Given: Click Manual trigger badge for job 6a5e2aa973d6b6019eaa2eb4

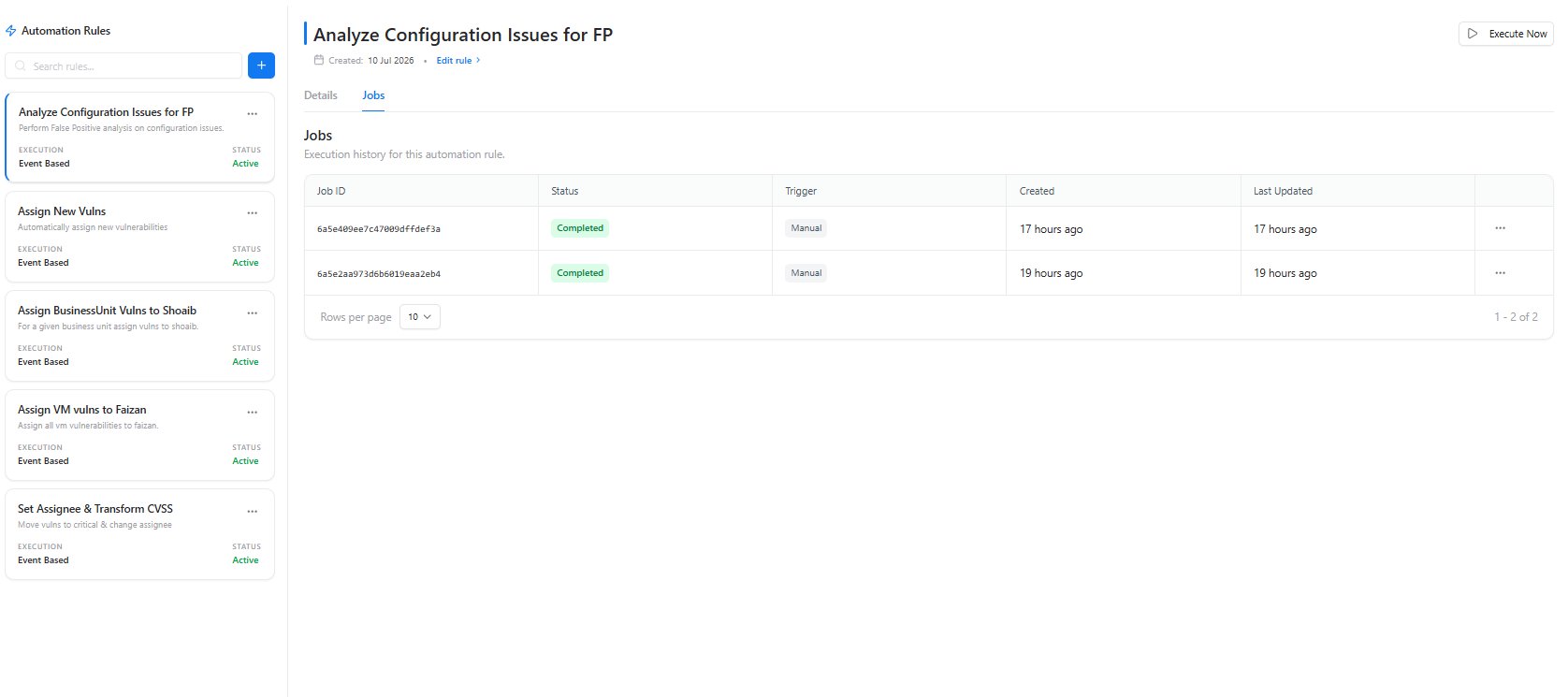Looking at the screenshot, I should click(x=806, y=273).
